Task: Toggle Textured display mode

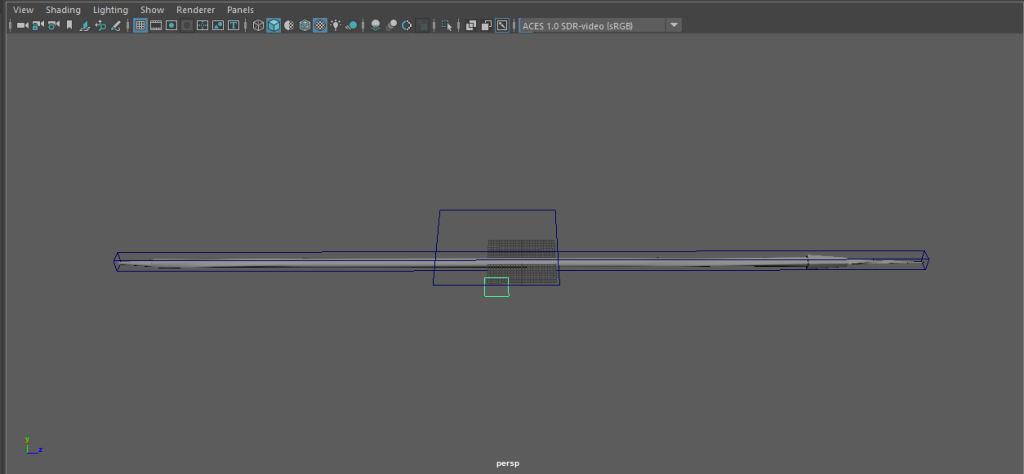Action: 320,25
